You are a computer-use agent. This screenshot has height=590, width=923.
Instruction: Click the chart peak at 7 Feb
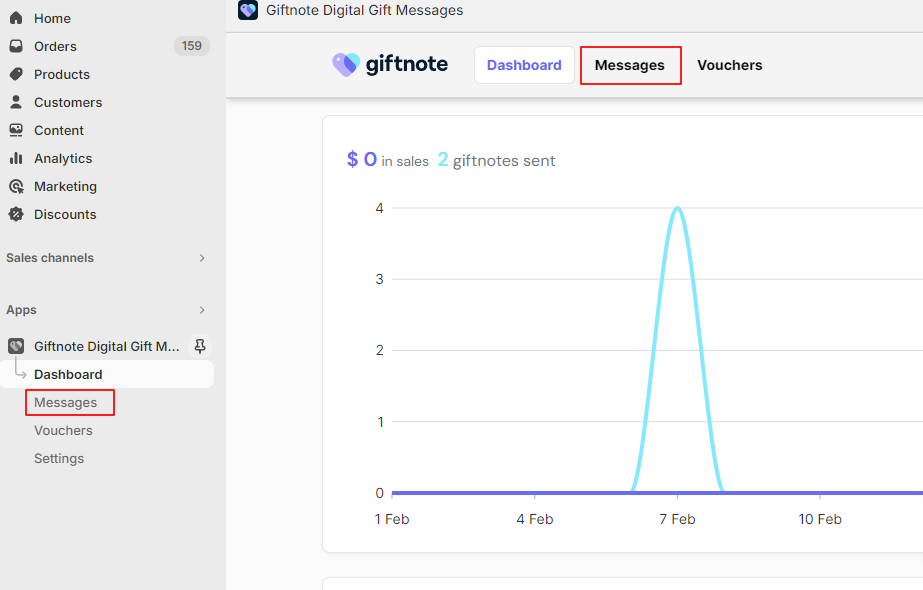[678, 208]
